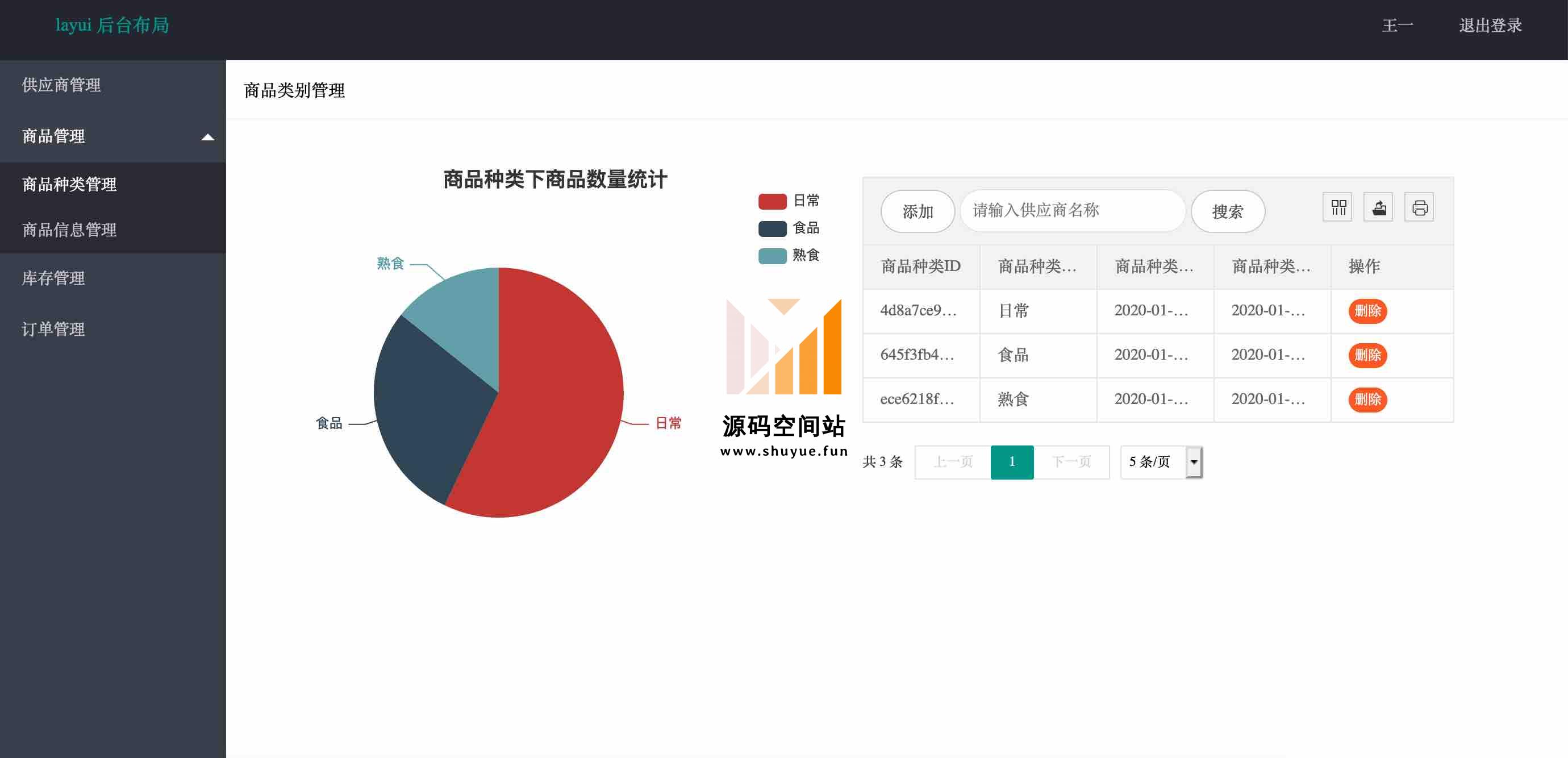Click the 搜索 button
This screenshot has width=1568, height=758.
coord(1227,211)
